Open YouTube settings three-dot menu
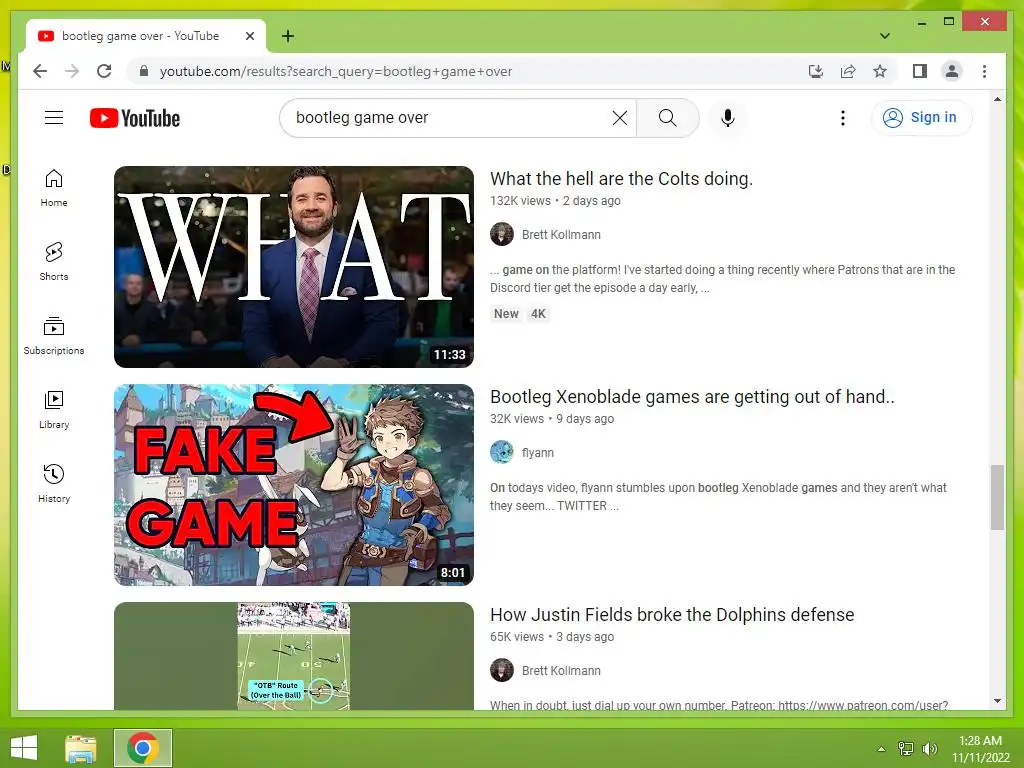1024x768 pixels. point(842,118)
